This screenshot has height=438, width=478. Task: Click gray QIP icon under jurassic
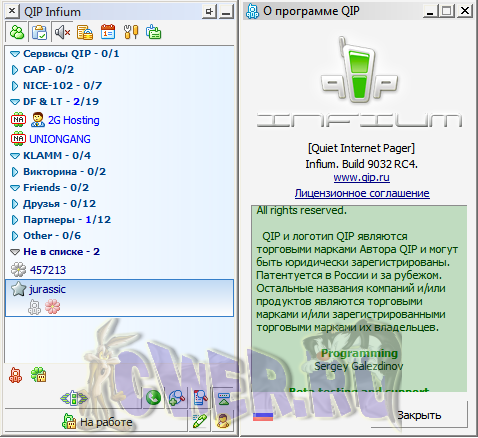click(34, 307)
